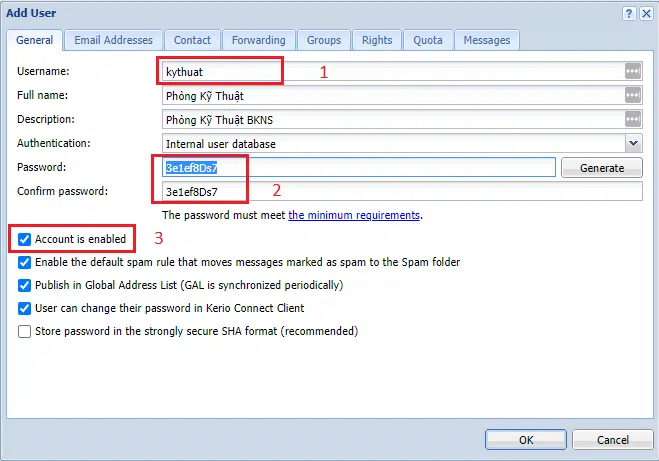
Task: Uncheck the default spam rule option
Action: click(25, 262)
